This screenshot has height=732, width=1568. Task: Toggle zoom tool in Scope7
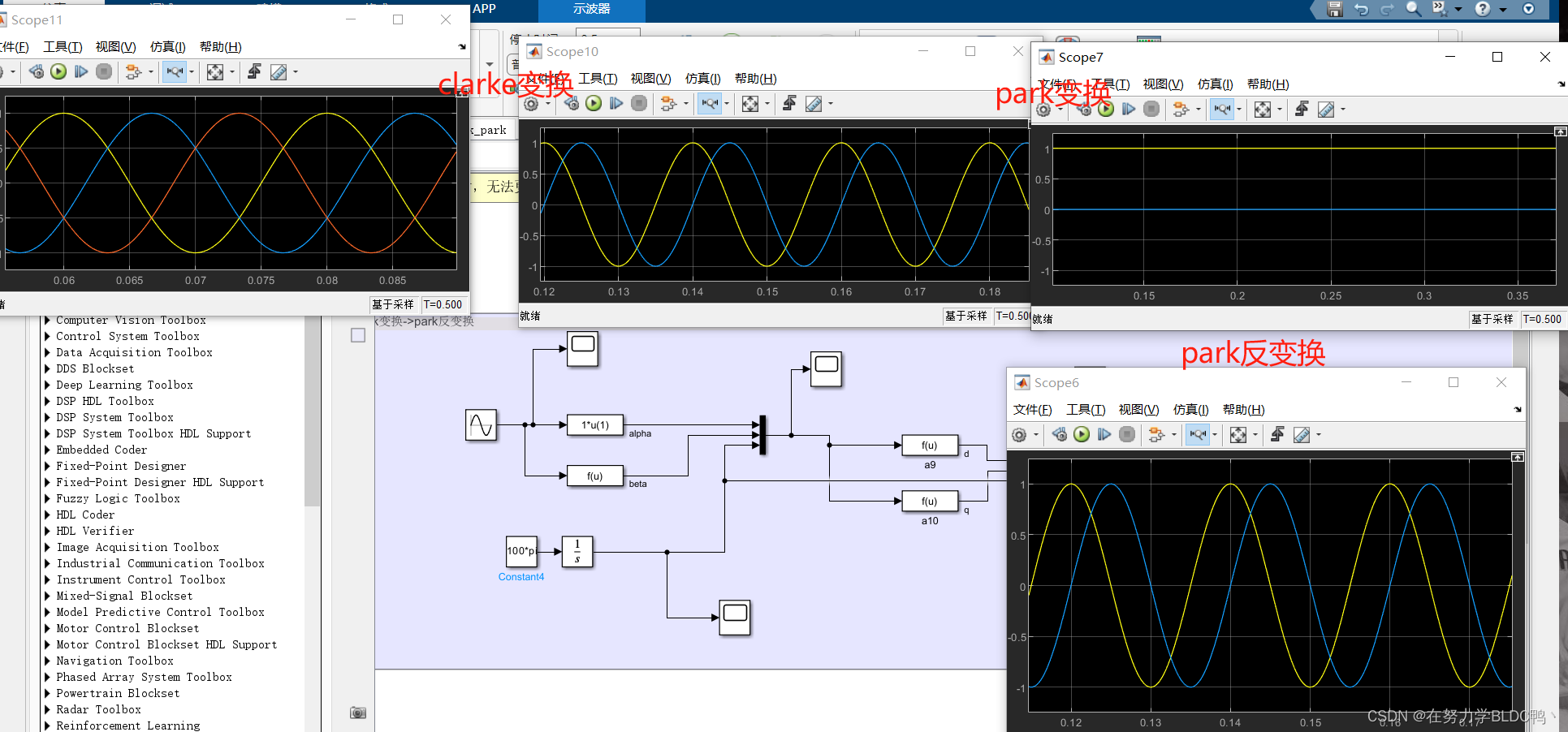1222,110
